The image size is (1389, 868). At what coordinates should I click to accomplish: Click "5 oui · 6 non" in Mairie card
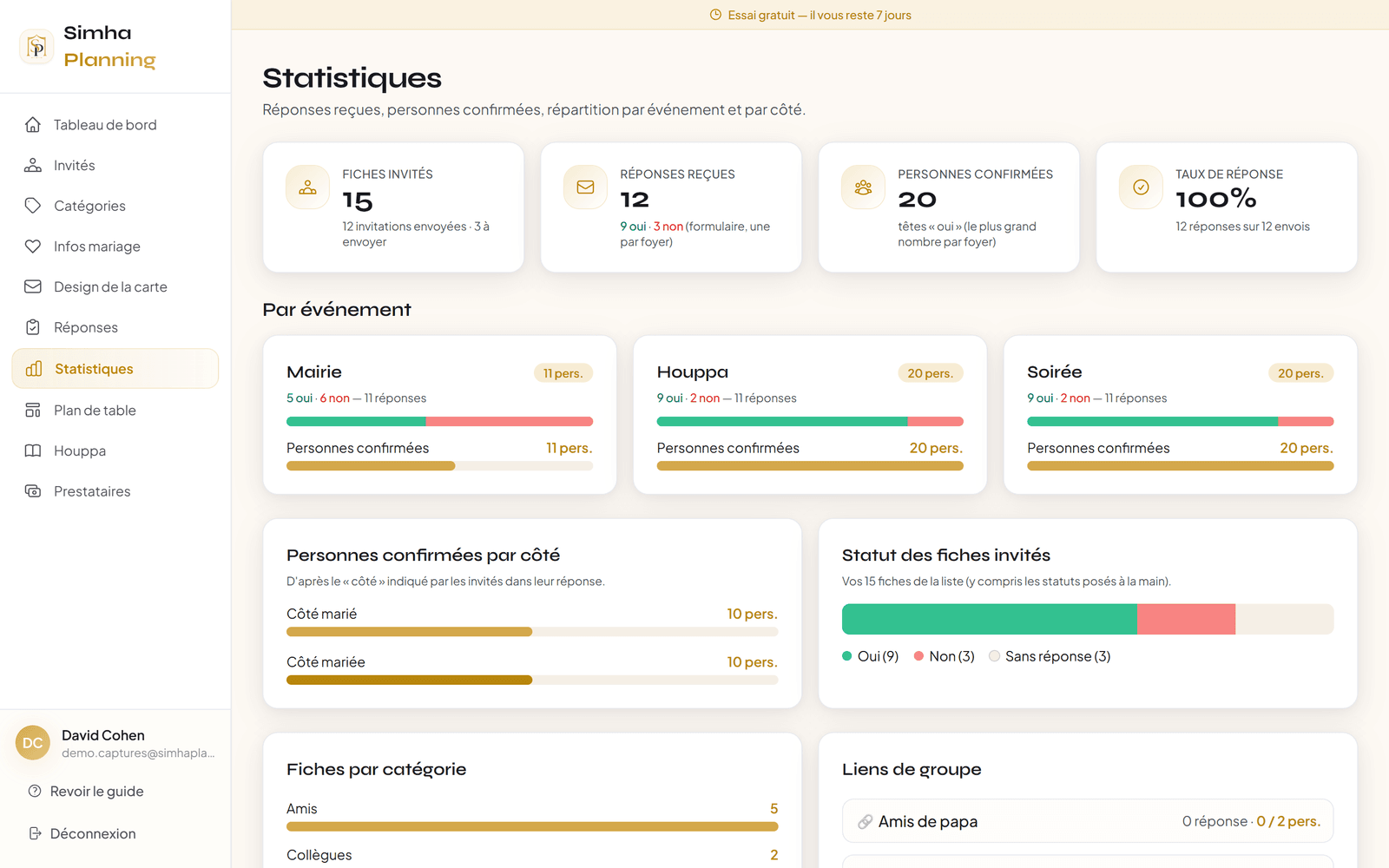(x=318, y=398)
